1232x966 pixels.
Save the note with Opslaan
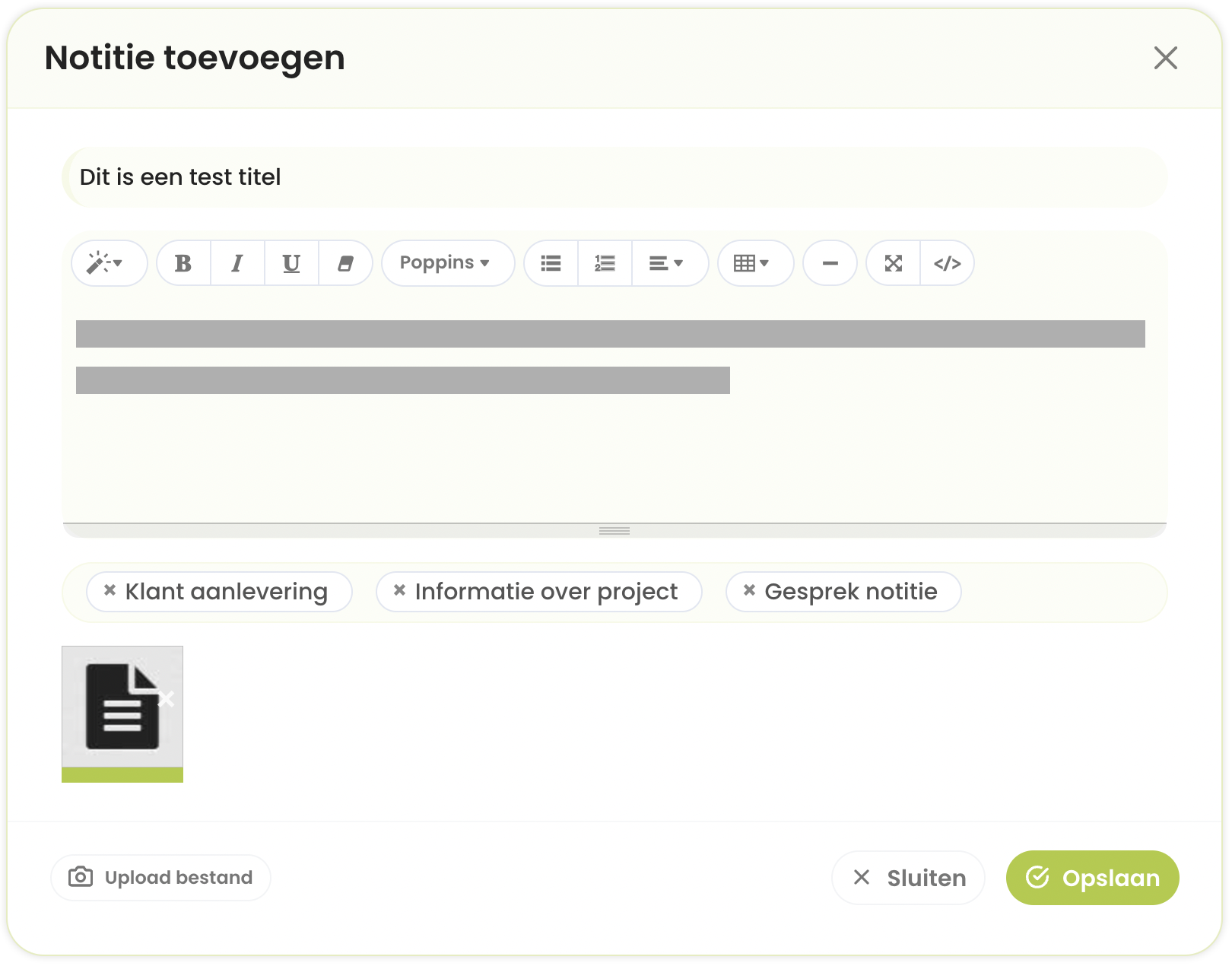pos(1092,878)
